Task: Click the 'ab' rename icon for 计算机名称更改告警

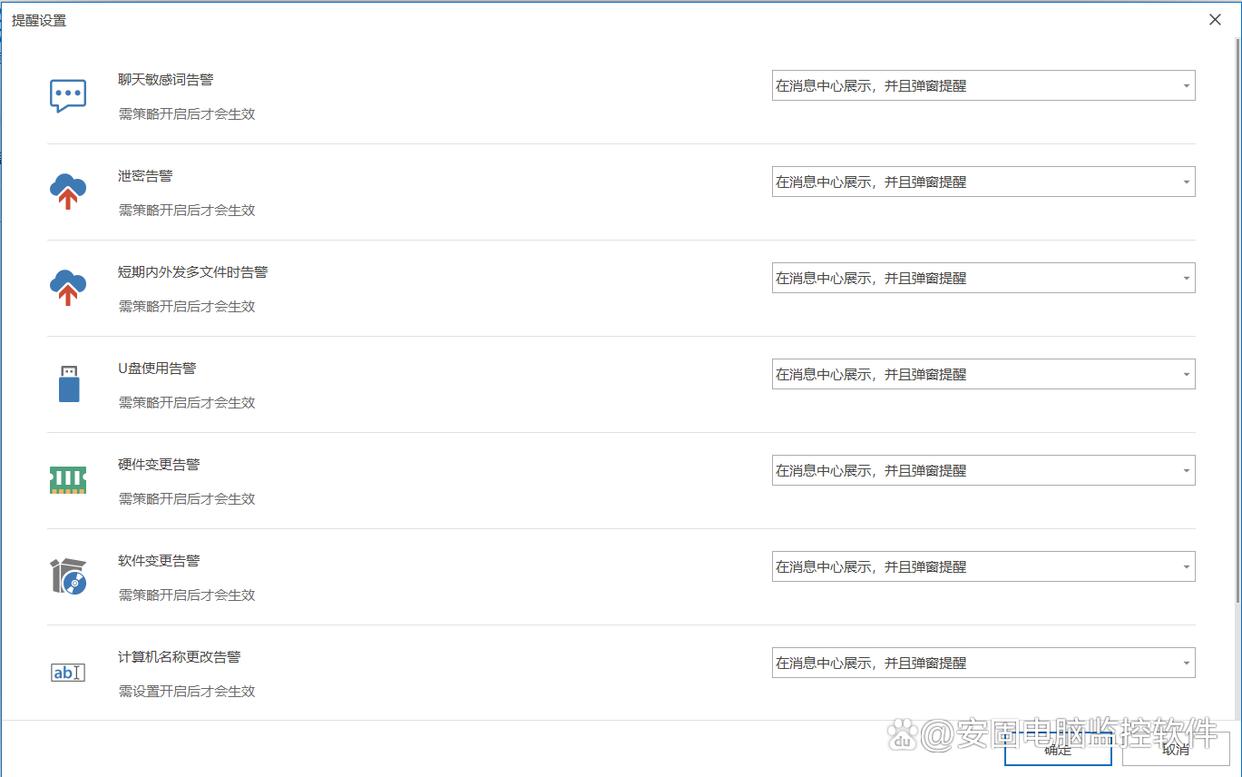Action: coord(68,673)
